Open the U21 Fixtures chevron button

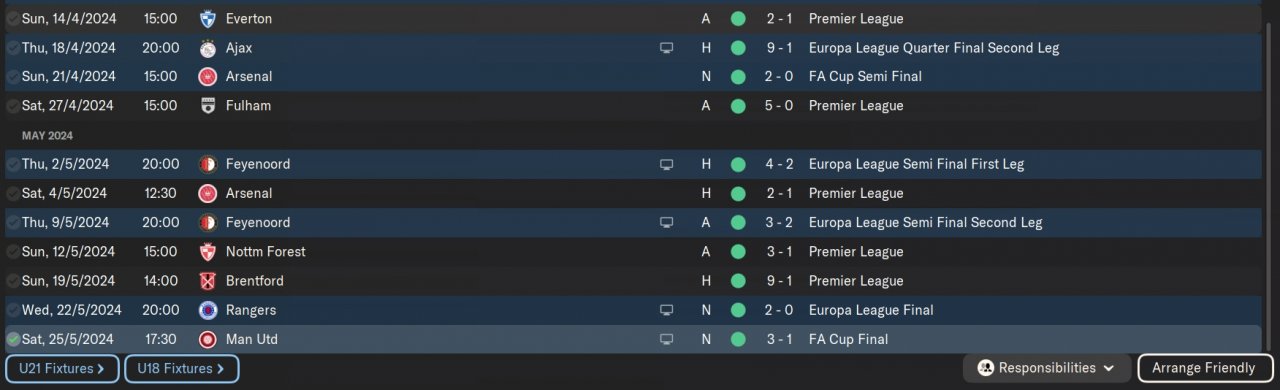(x=62, y=369)
